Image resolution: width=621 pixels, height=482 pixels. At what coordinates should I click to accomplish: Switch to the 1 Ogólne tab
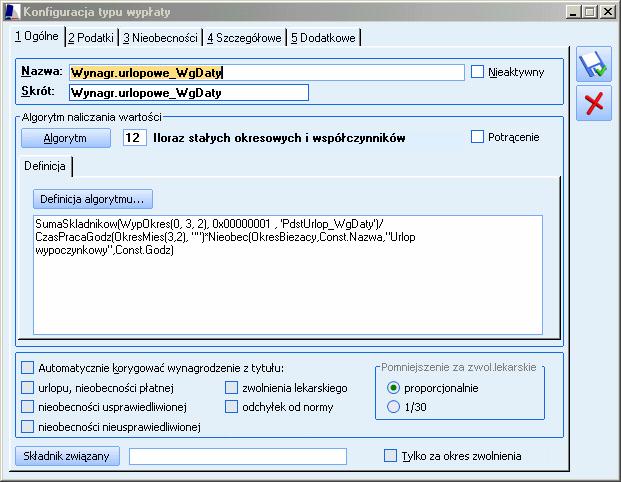pyautogui.click(x=37, y=36)
